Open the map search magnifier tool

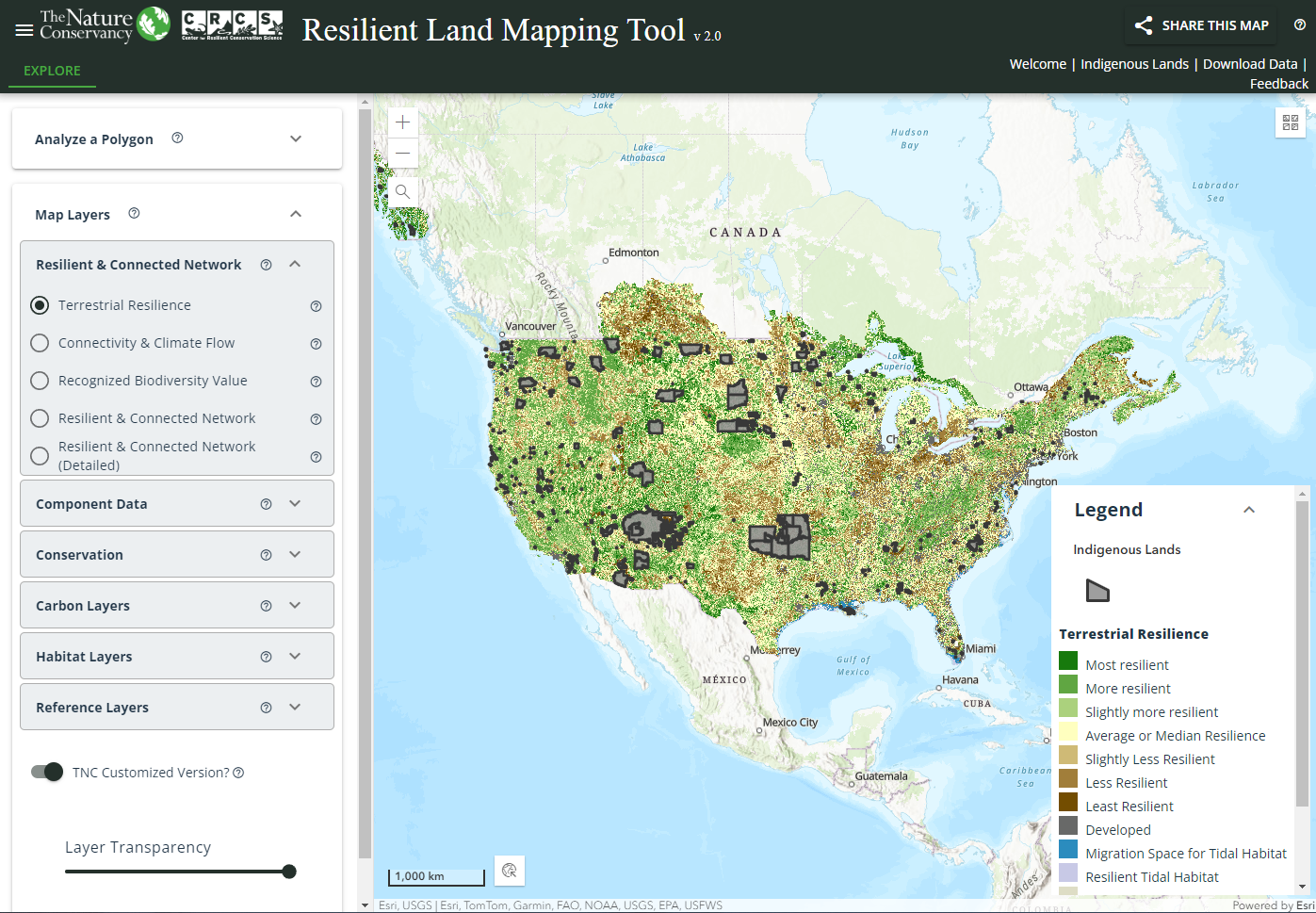402,192
